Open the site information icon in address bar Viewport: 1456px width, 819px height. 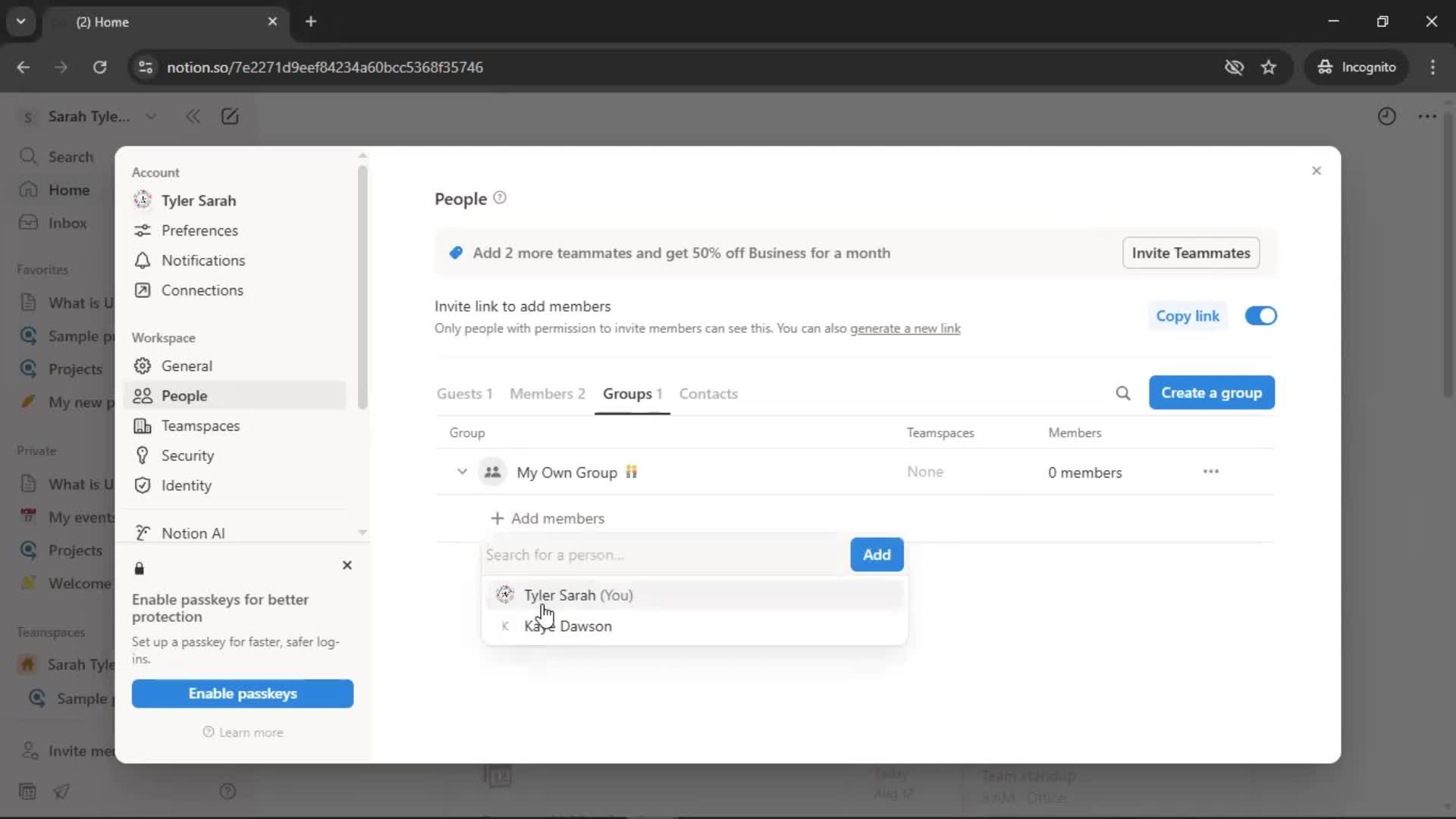click(x=146, y=67)
